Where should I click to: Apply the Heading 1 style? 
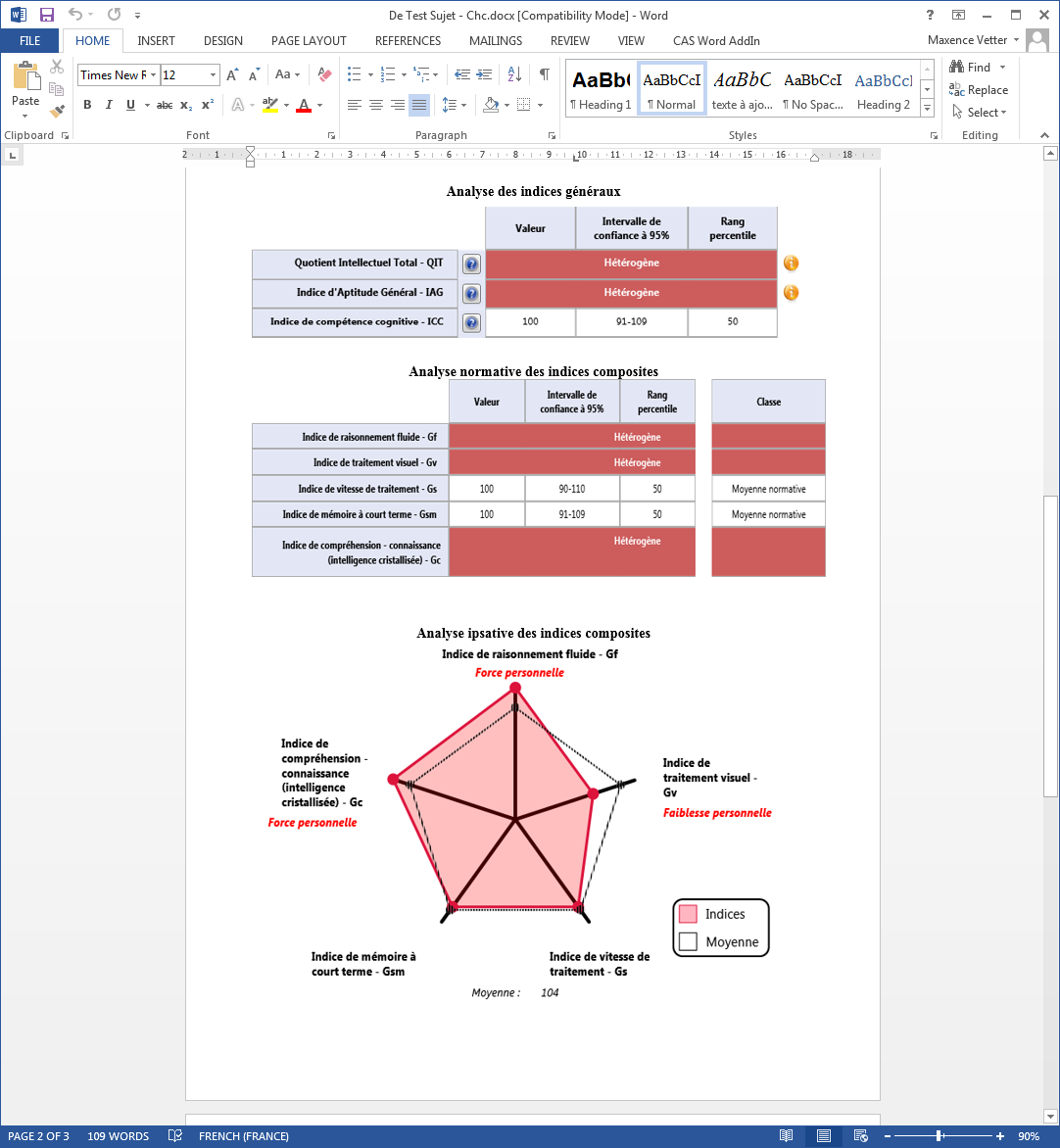602,91
